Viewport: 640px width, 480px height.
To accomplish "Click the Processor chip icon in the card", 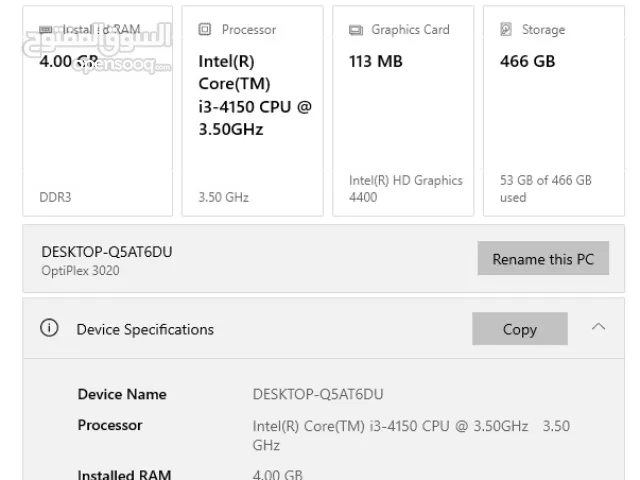I will coord(205,30).
